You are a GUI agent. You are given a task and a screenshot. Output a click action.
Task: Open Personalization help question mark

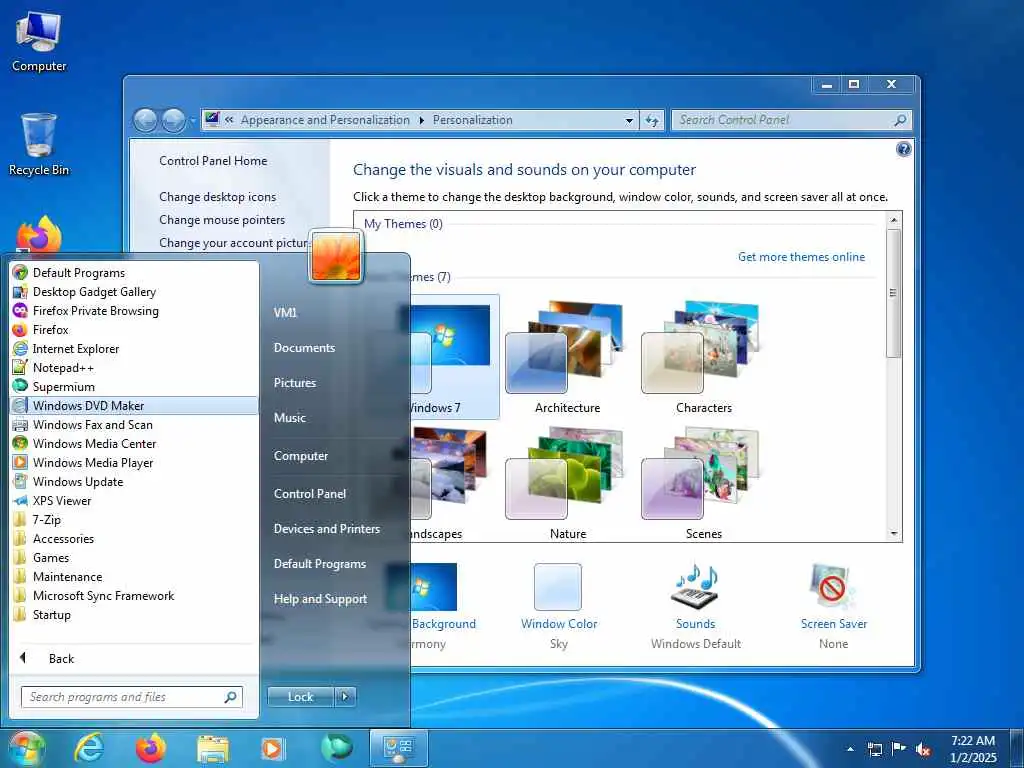[903, 150]
